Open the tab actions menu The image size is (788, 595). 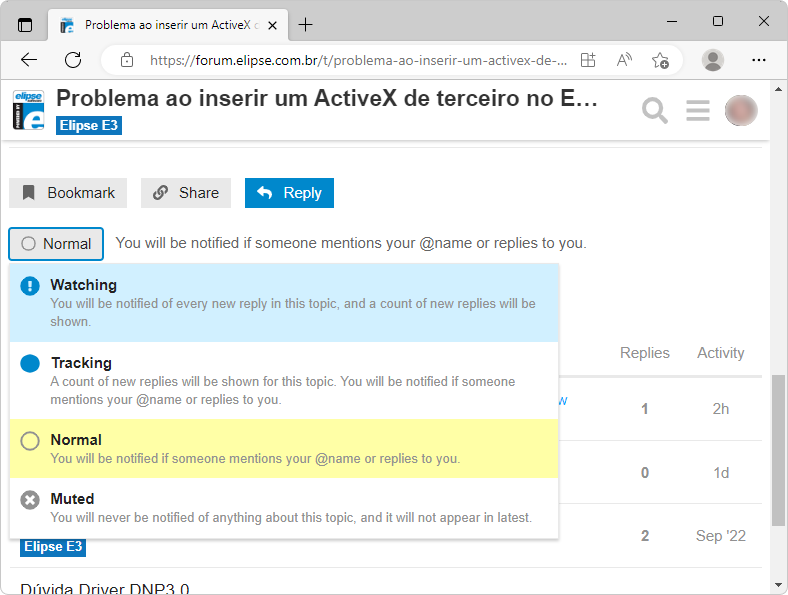pyautogui.click(x=25, y=24)
